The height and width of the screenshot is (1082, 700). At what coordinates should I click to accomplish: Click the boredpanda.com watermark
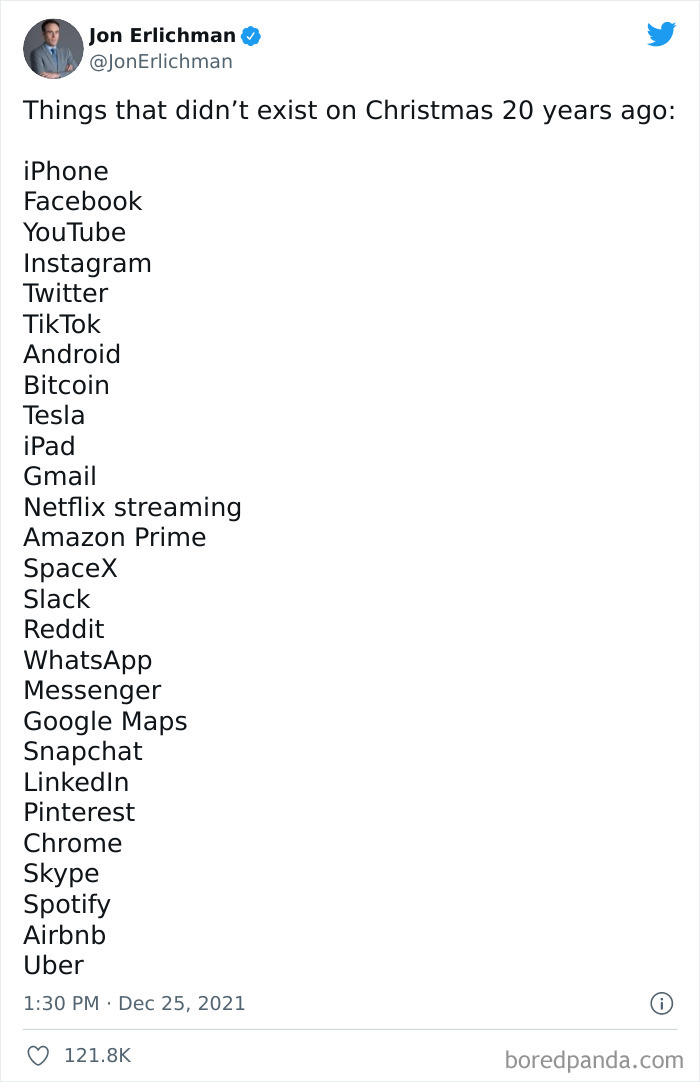(594, 1058)
